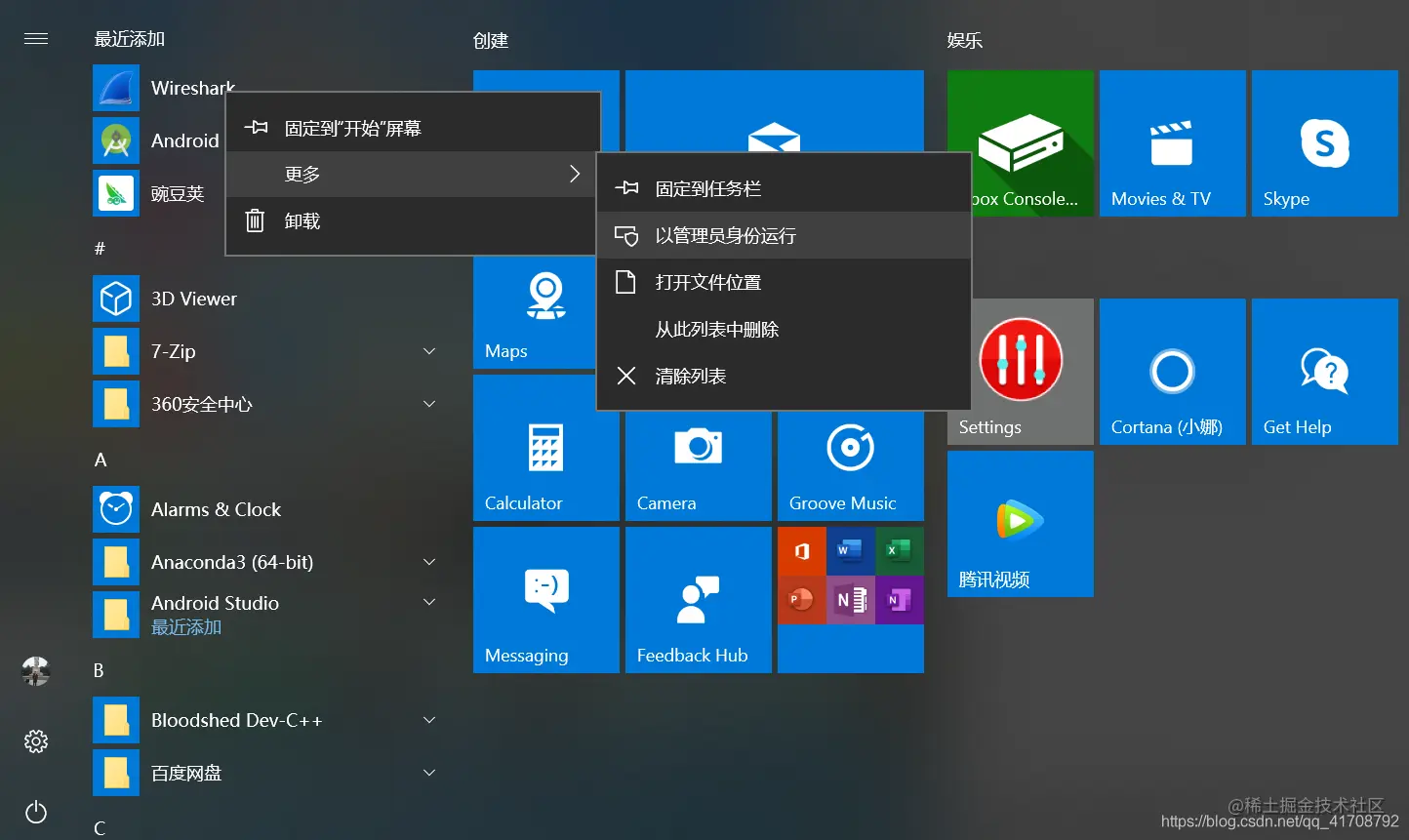Select 固定到"开始"屏幕 in context menu
Image resolution: width=1409 pixels, height=840 pixels.
413,128
